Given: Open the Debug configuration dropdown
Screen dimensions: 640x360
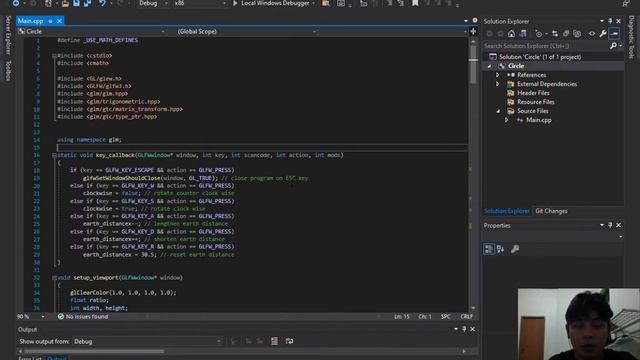Looking at the screenshot, I should 153,3.
